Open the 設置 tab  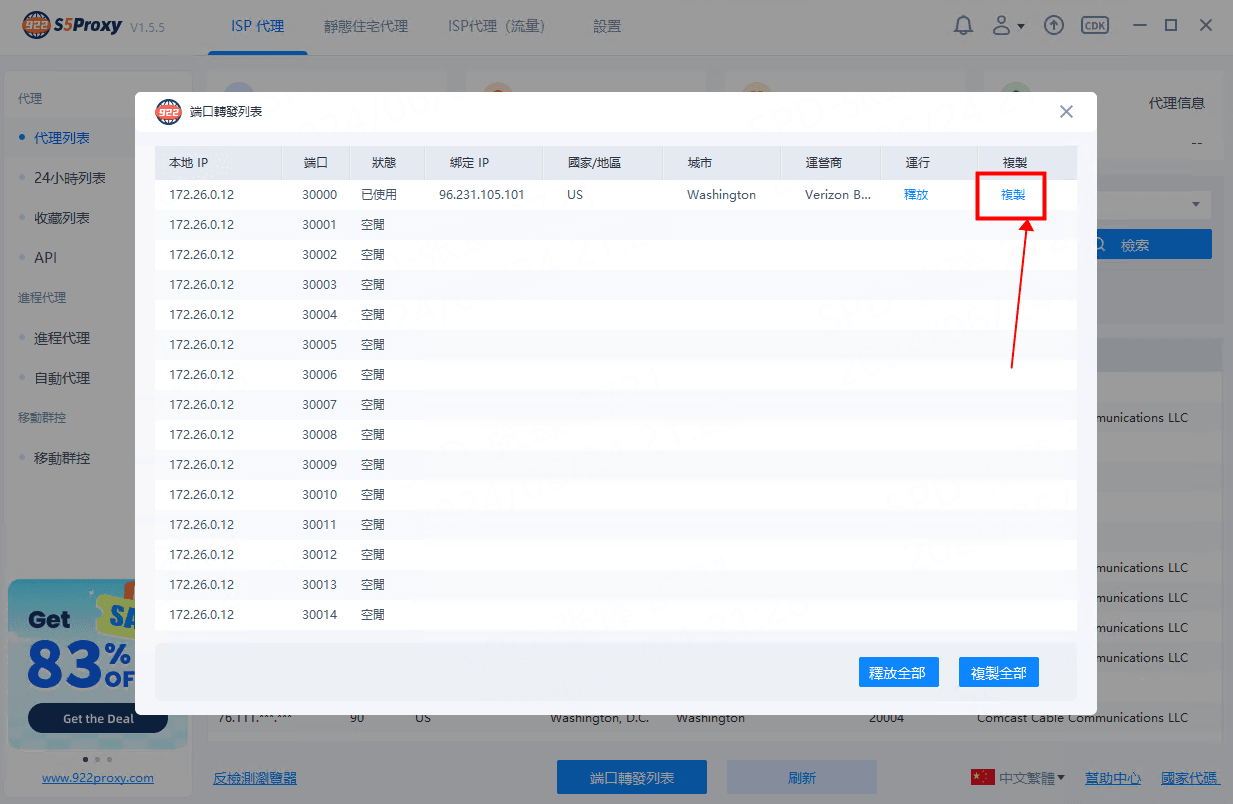(607, 27)
